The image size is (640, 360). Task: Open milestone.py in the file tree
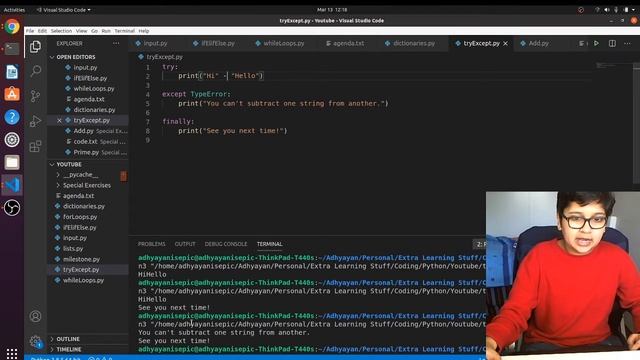(x=81, y=259)
